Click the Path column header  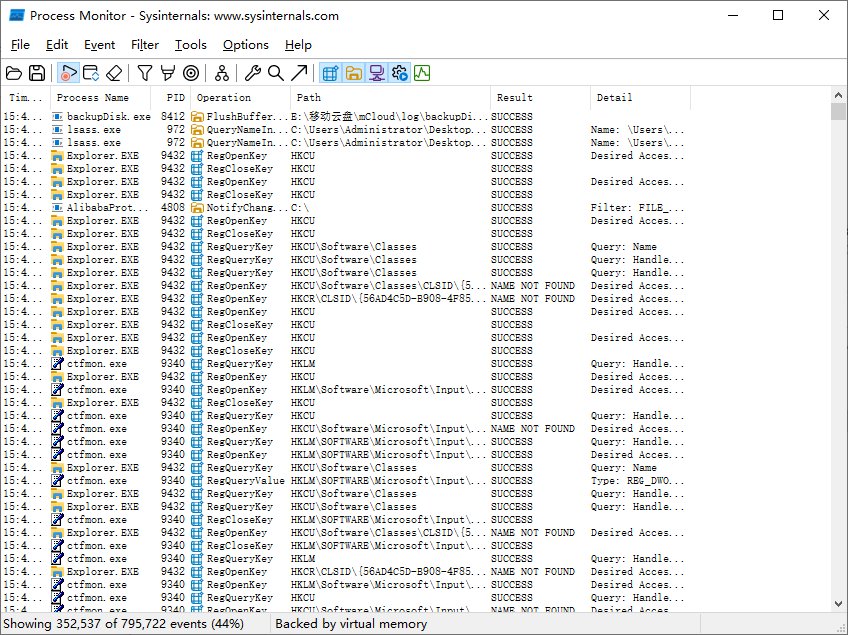point(390,97)
